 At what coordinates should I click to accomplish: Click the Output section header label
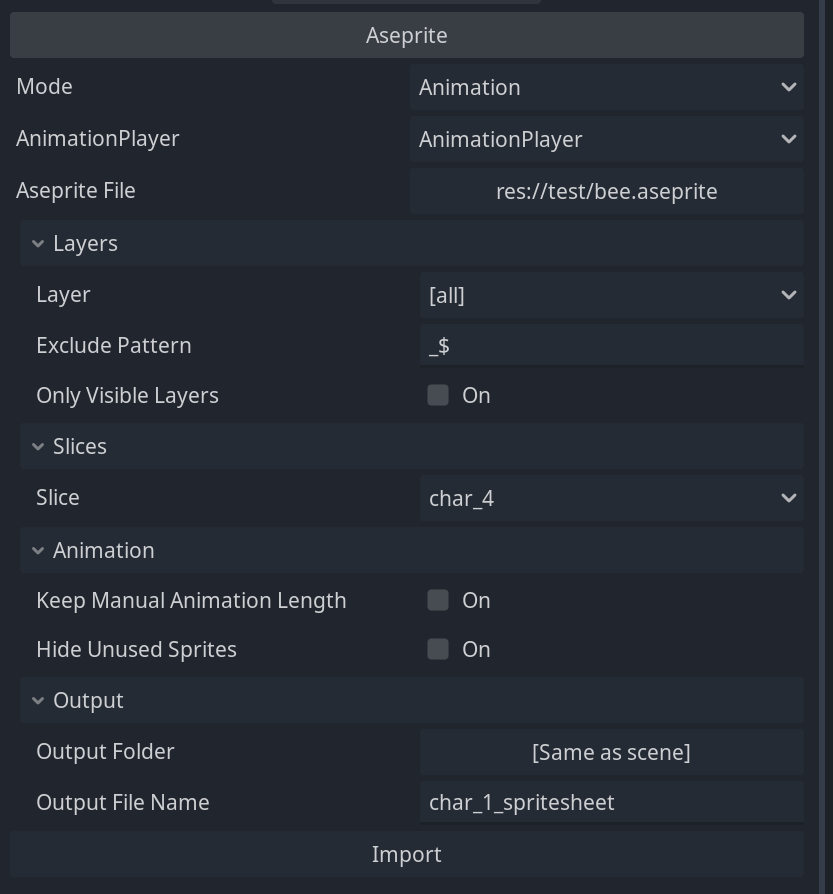[88, 701]
